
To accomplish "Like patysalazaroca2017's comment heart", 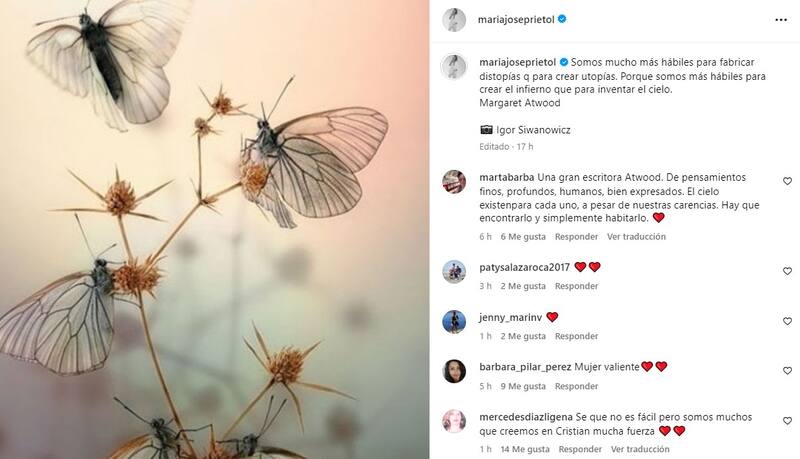I will click(787, 271).
